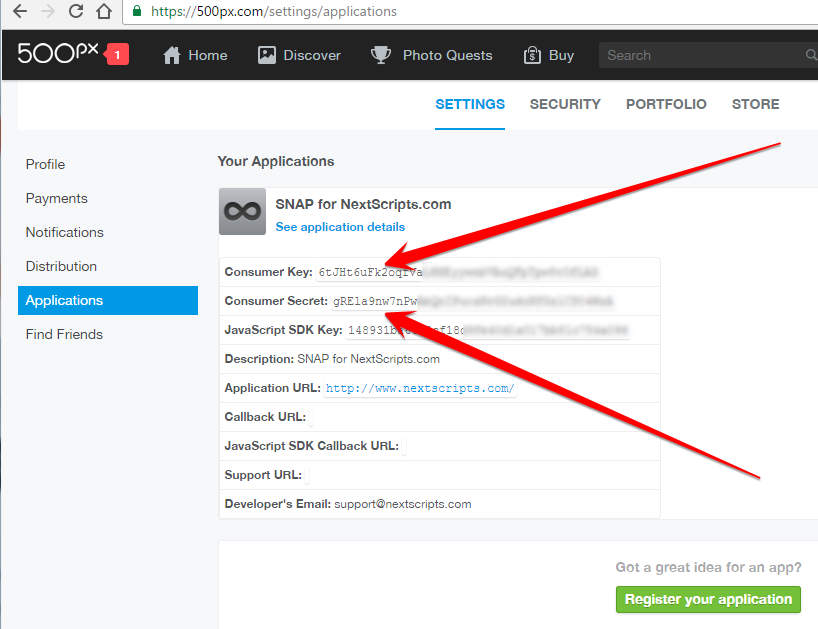Image resolution: width=818 pixels, height=629 pixels.
Task: Select the SETTINGS tab
Action: (470, 104)
